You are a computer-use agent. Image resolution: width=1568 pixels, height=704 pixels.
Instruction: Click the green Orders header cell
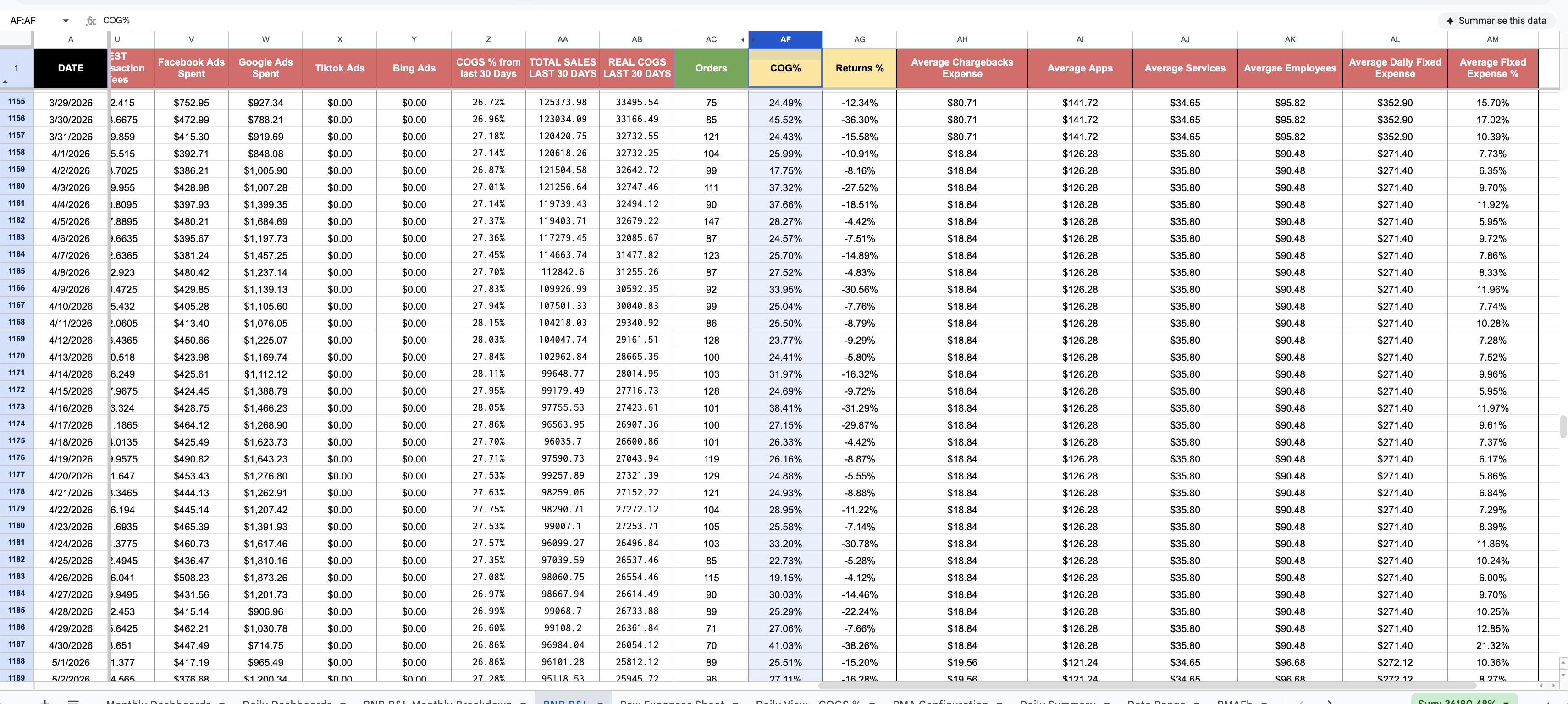[711, 68]
